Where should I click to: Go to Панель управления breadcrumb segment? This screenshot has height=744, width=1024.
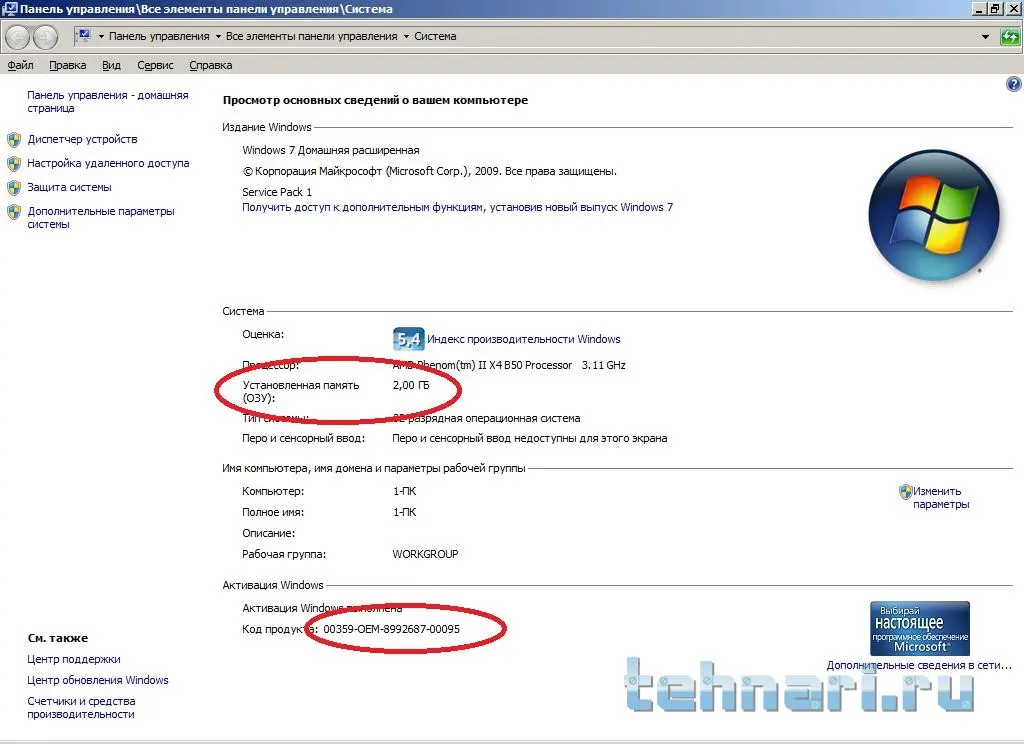(x=159, y=37)
